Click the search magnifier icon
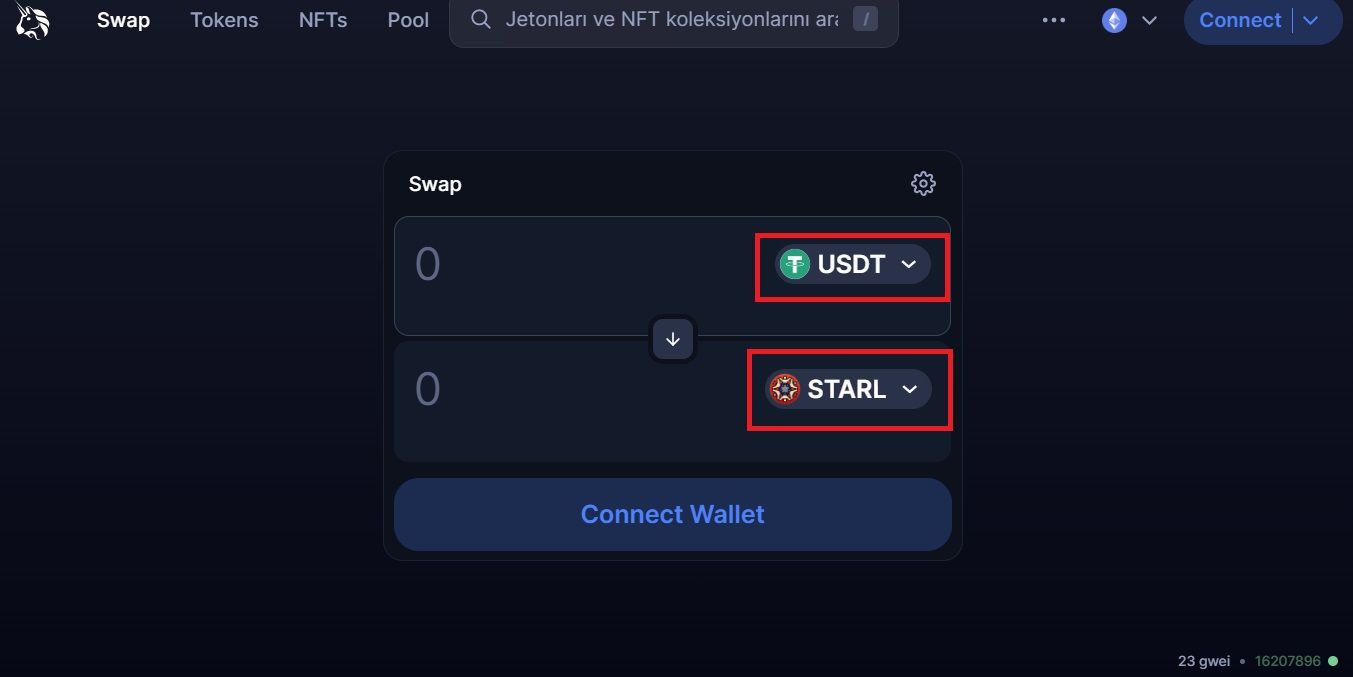This screenshot has width=1353, height=677. 481,20
